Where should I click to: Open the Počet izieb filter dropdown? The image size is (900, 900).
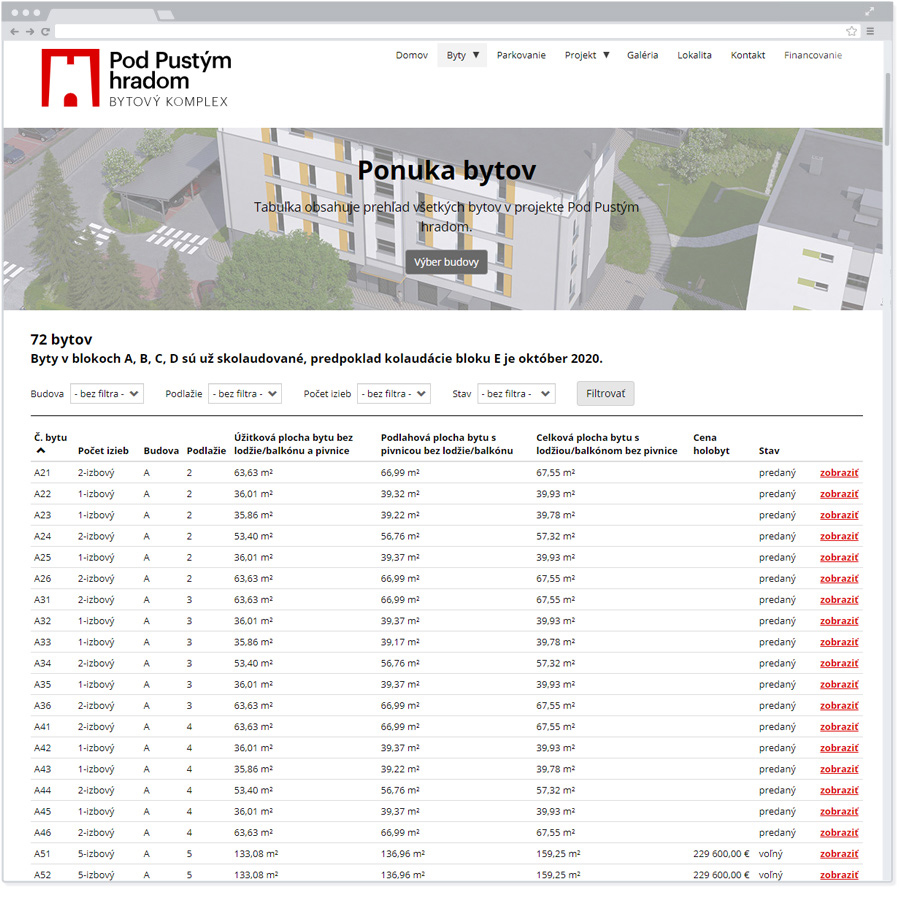click(x=394, y=394)
